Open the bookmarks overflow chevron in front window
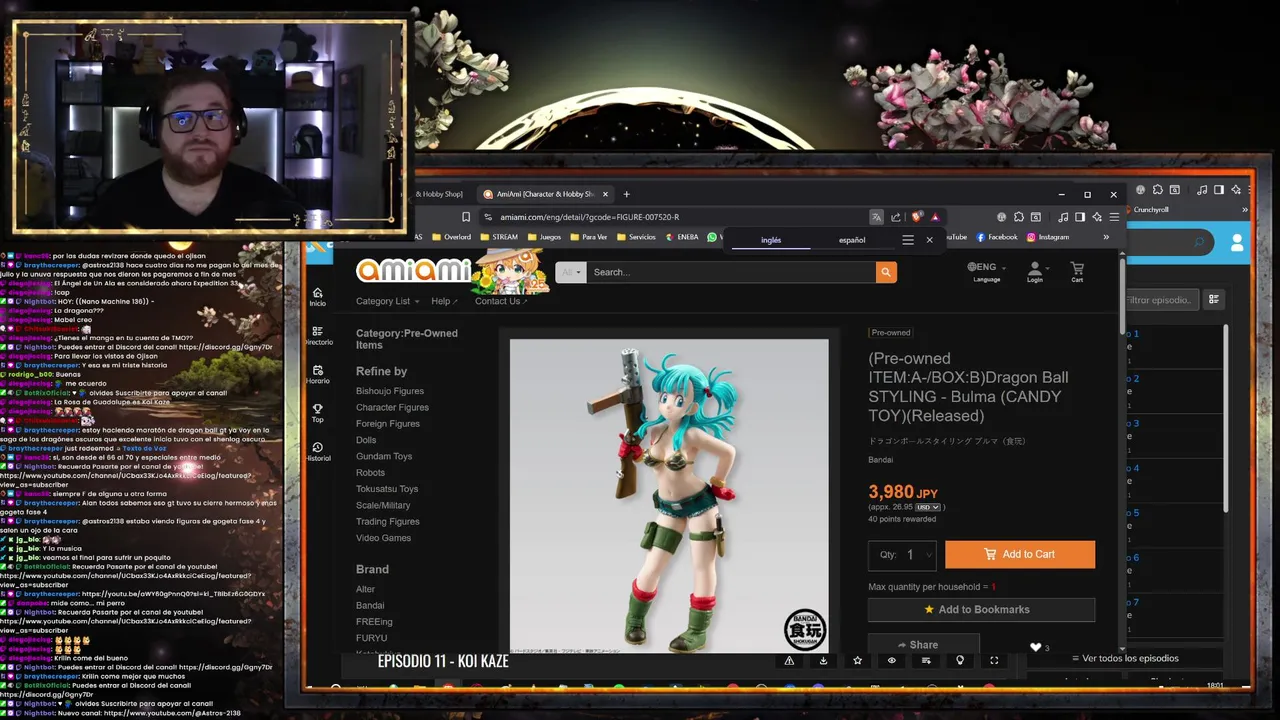Image resolution: width=1280 pixels, height=720 pixels. coord(1106,237)
